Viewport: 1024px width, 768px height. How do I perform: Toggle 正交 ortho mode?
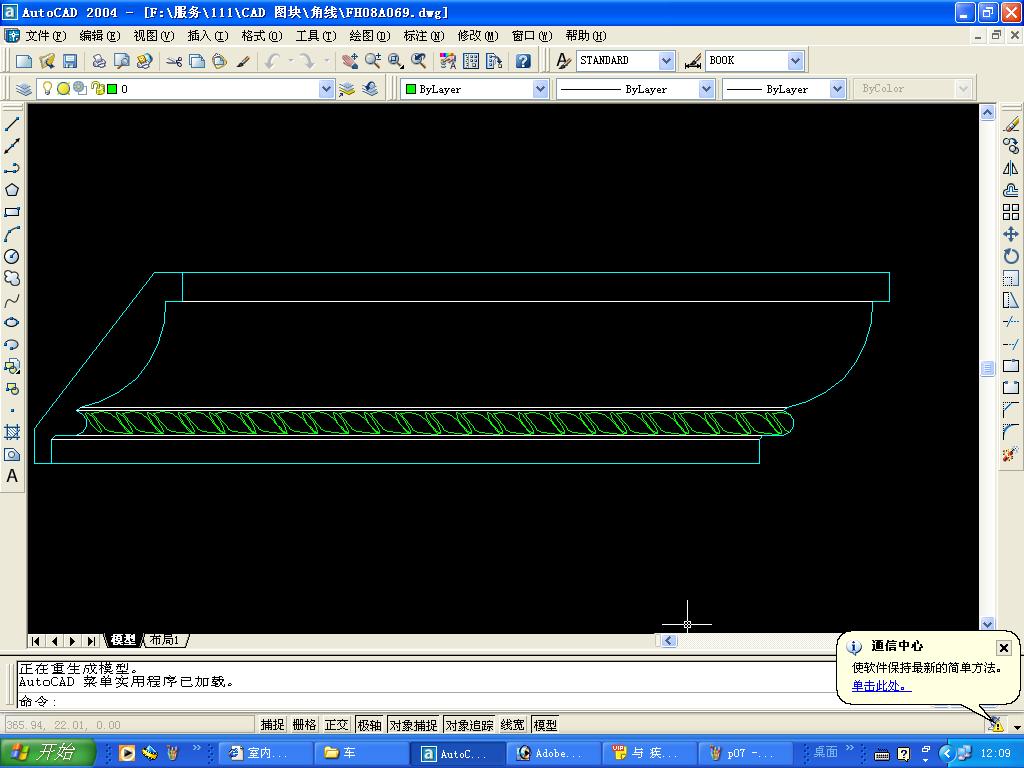click(x=336, y=725)
